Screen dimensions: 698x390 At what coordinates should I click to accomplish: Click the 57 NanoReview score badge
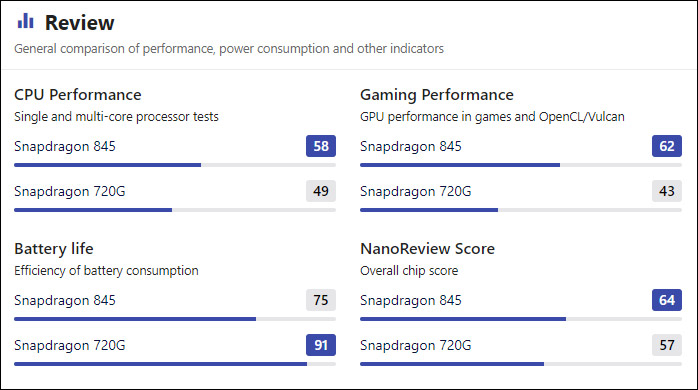point(667,345)
